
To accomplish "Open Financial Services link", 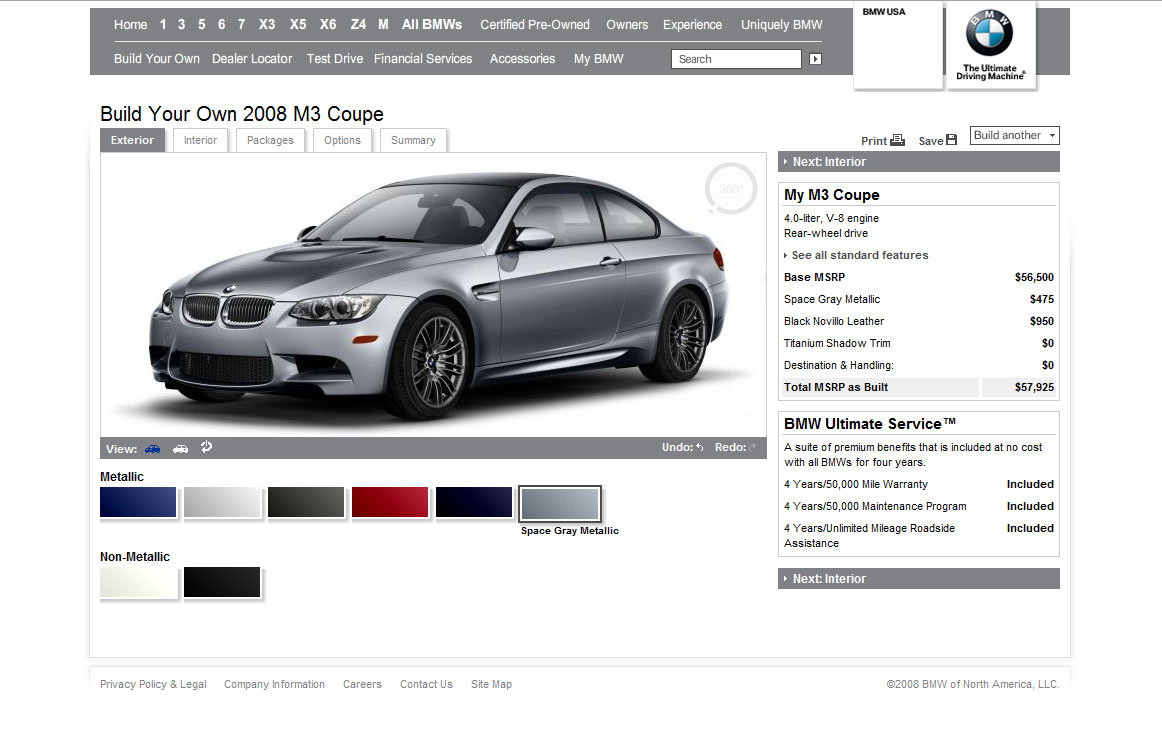I will tap(423, 59).
